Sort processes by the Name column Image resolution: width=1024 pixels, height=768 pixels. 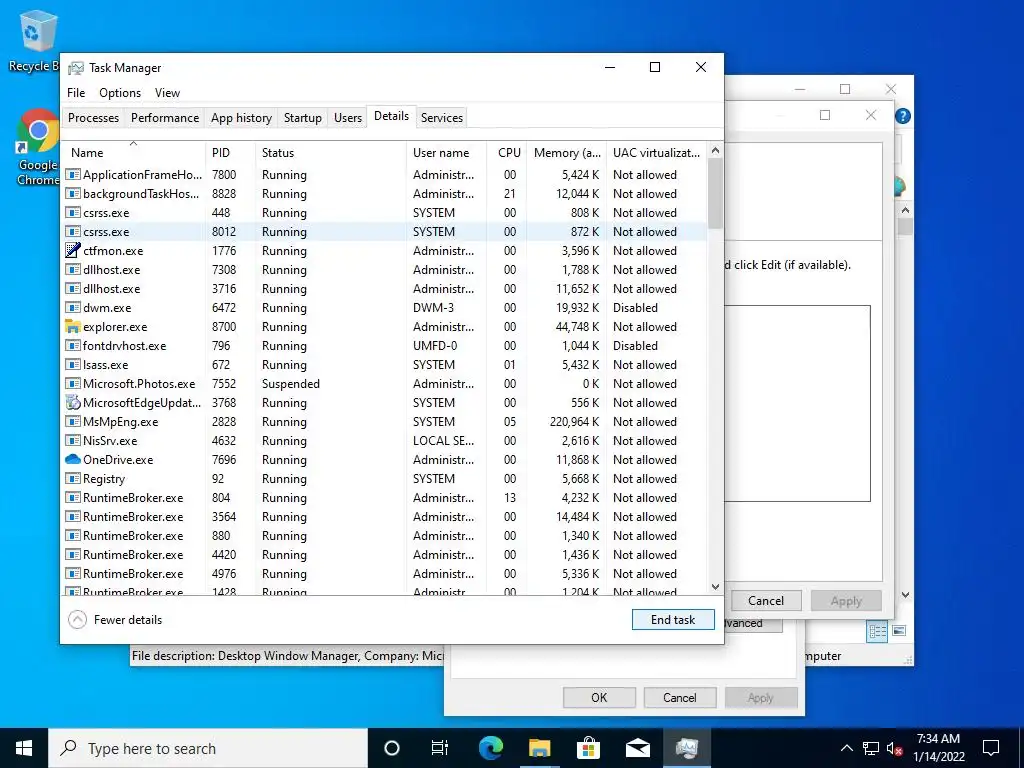click(x=133, y=153)
